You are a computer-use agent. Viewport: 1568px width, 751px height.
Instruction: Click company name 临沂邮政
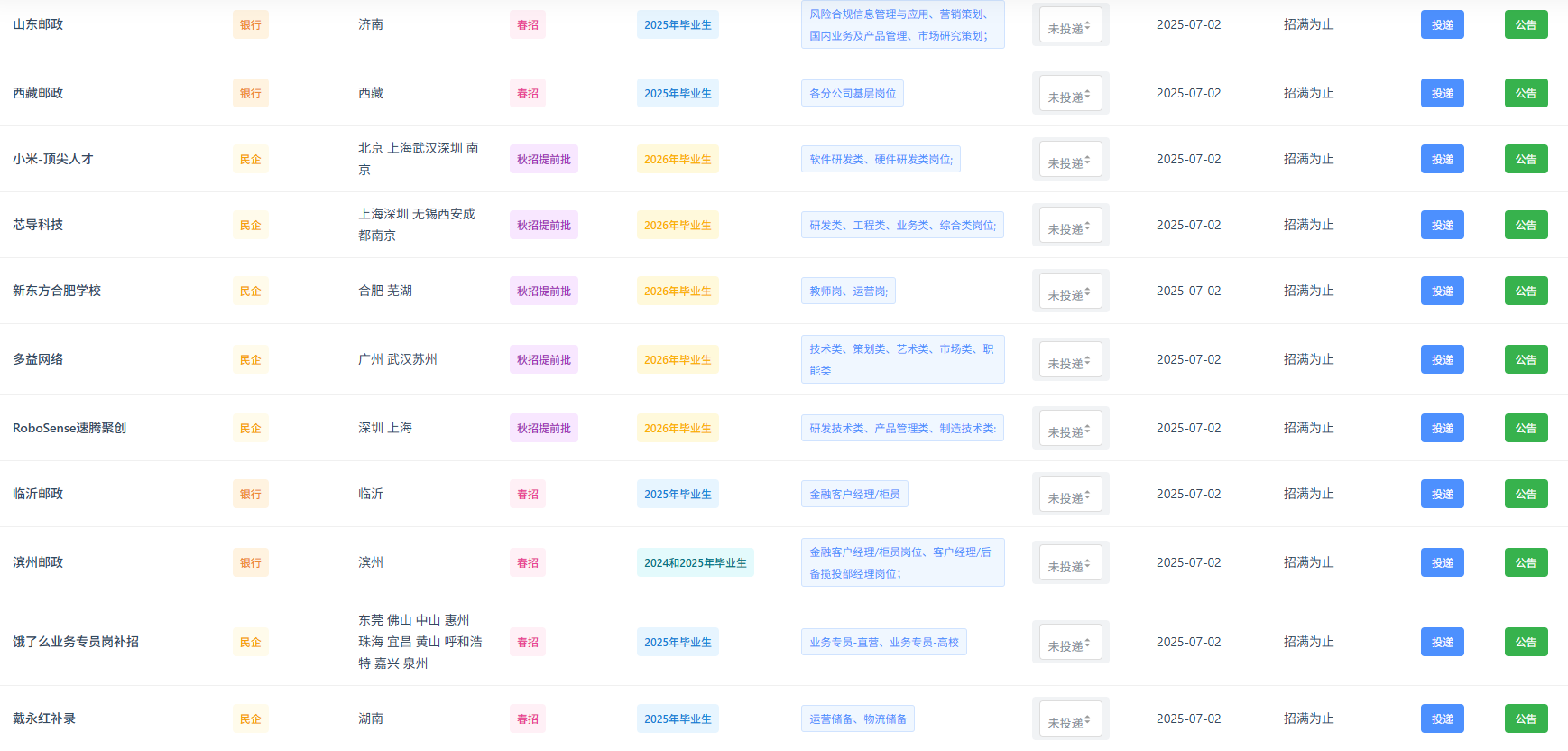point(38,494)
